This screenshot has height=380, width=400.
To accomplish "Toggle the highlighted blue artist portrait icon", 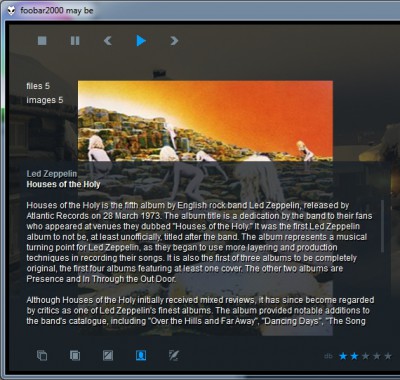I will [141, 355].
